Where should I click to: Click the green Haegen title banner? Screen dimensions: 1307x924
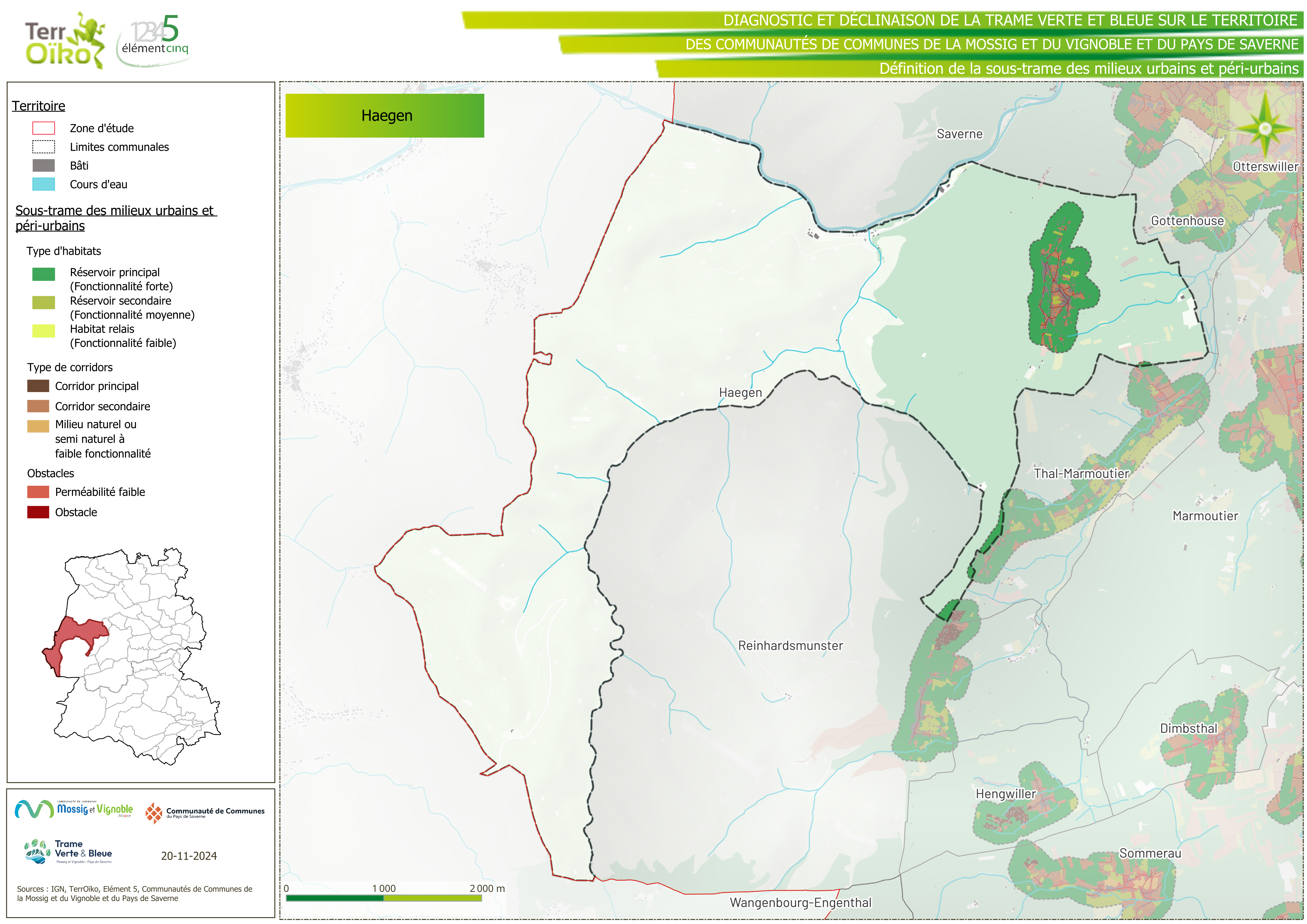click(385, 116)
